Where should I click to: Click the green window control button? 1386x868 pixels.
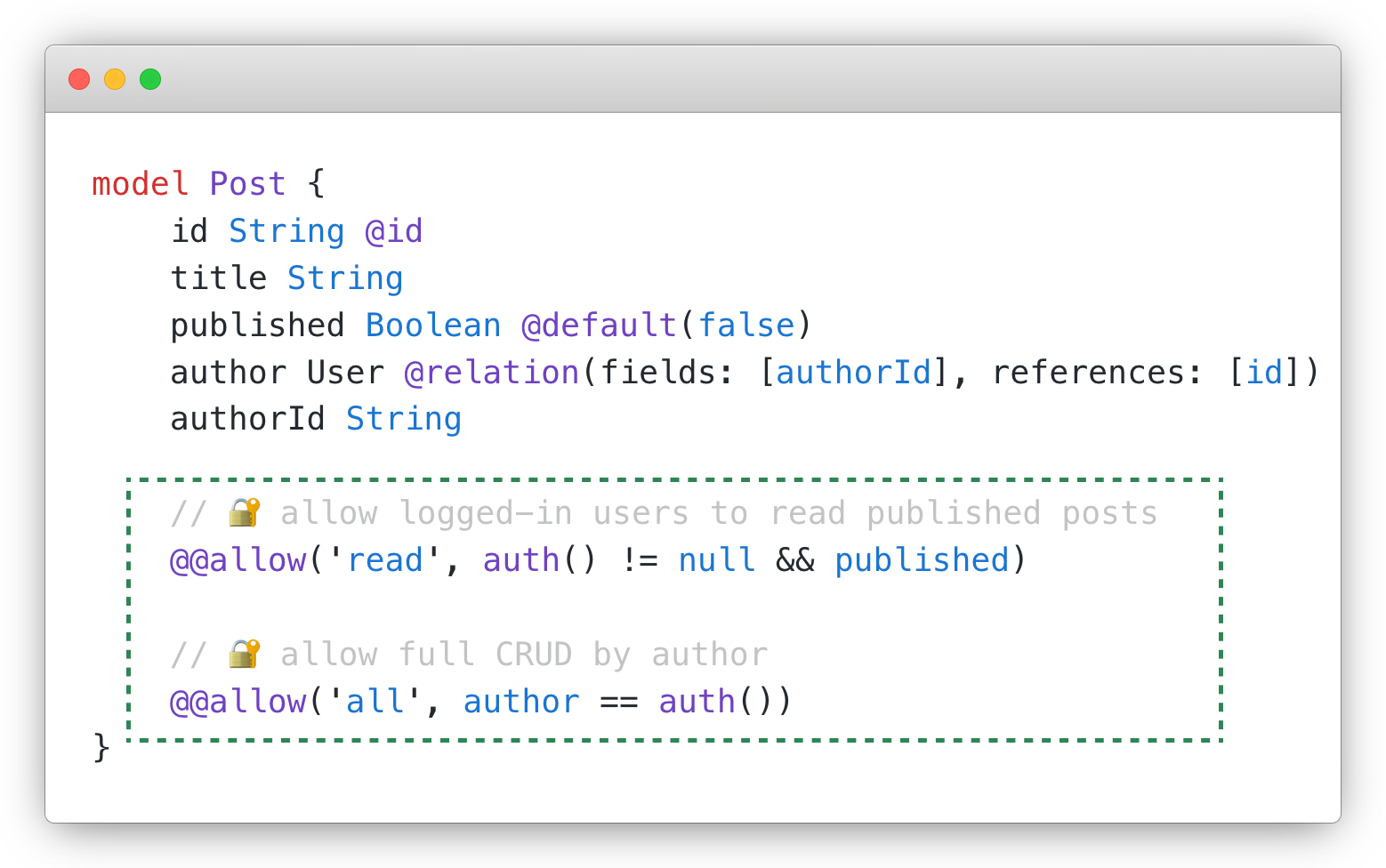click(151, 79)
